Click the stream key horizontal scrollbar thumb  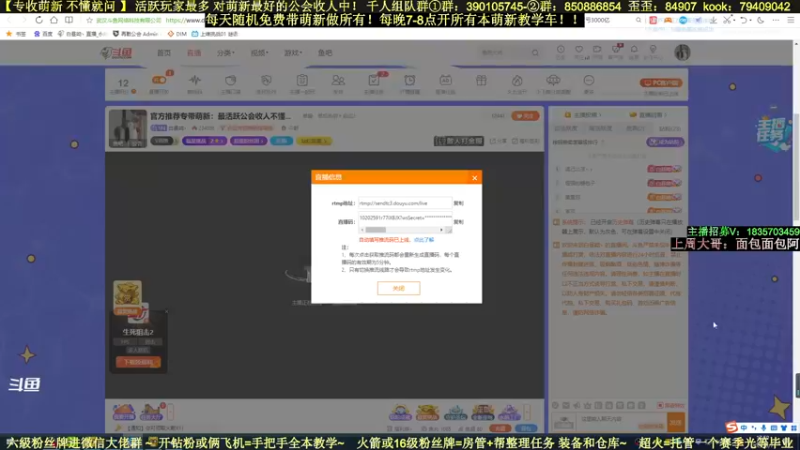click(376, 230)
